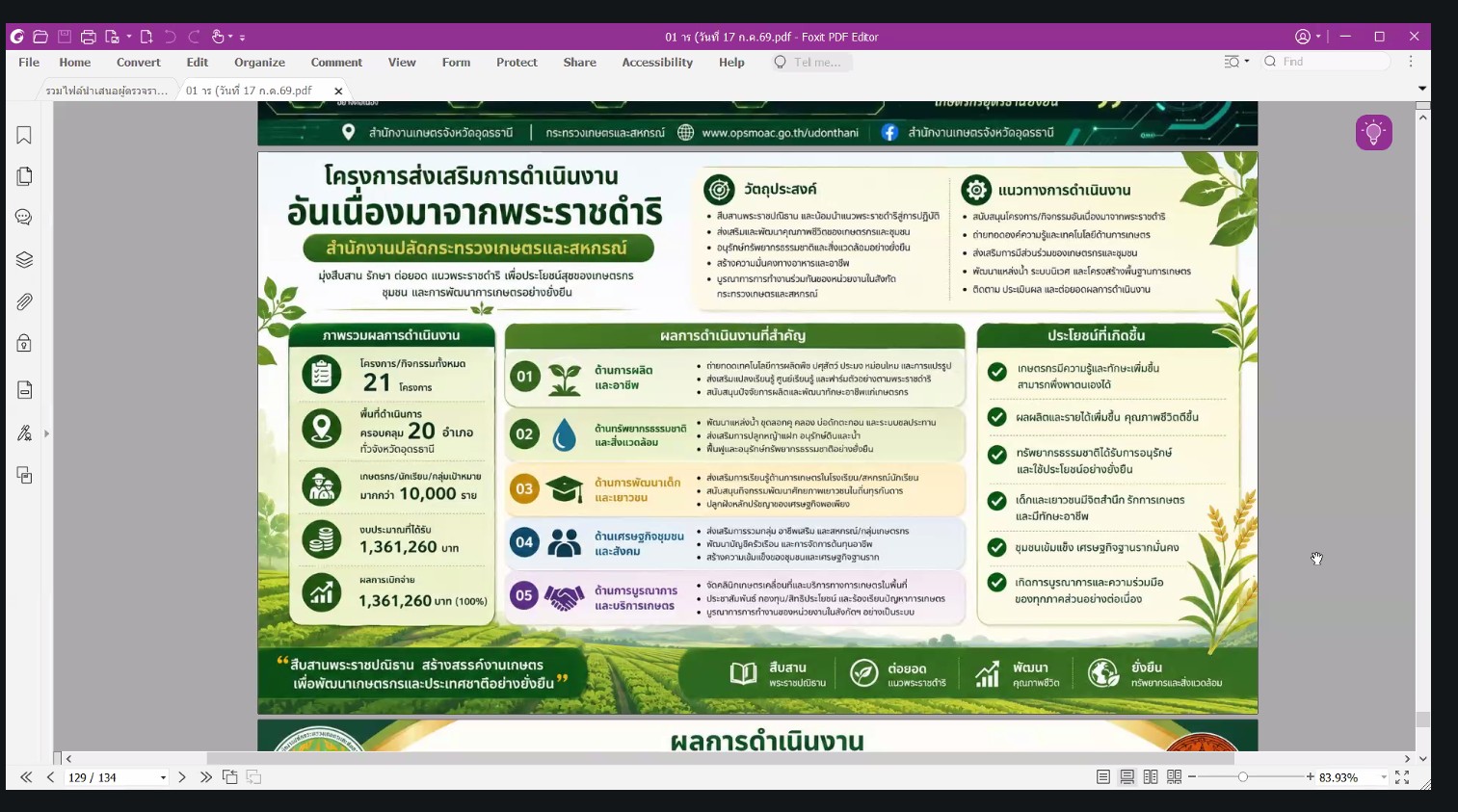This screenshot has height=812, width=1458.
Task: Click the Save icon in the quick toolbar
Action: click(65, 37)
